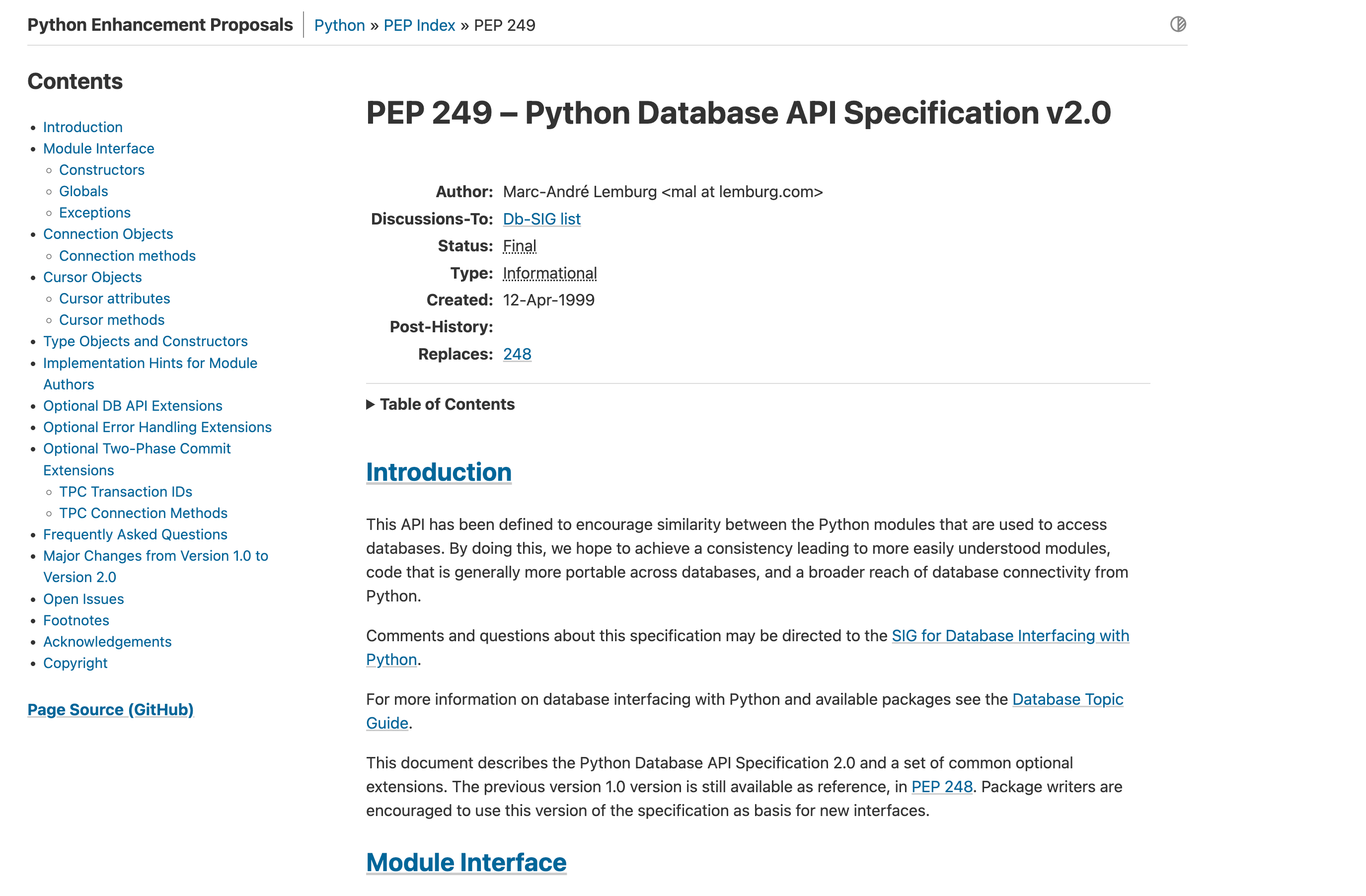This screenshot has height=896, width=1366.
Task: Open the Db-SIG list link
Action: point(542,219)
